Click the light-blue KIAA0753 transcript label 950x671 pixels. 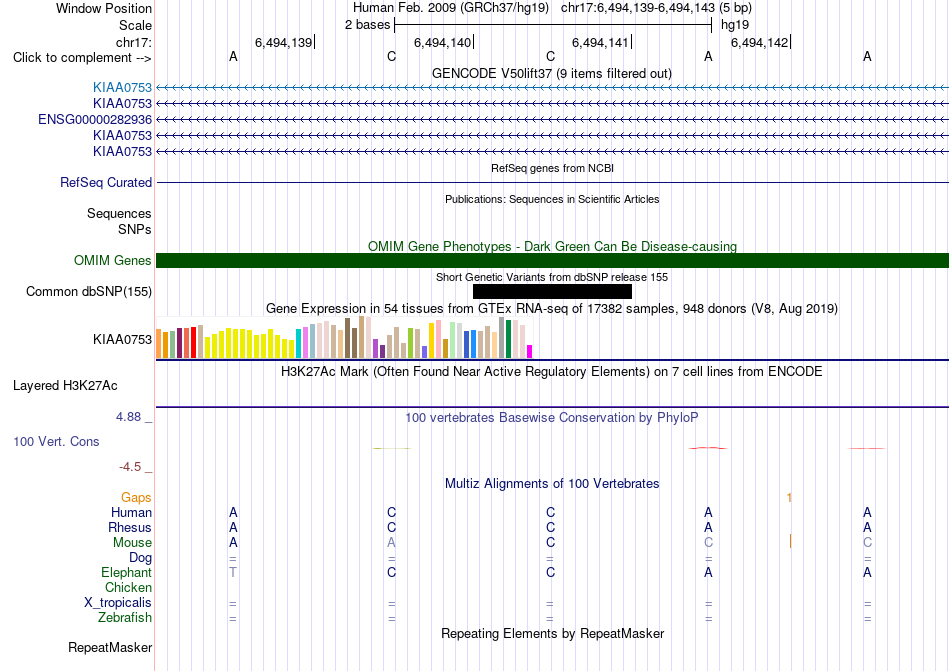[122, 88]
